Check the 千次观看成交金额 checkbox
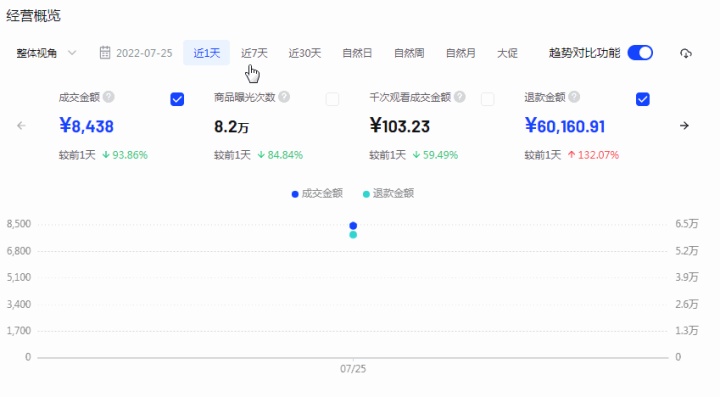The height and width of the screenshot is (397, 720). [487, 99]
